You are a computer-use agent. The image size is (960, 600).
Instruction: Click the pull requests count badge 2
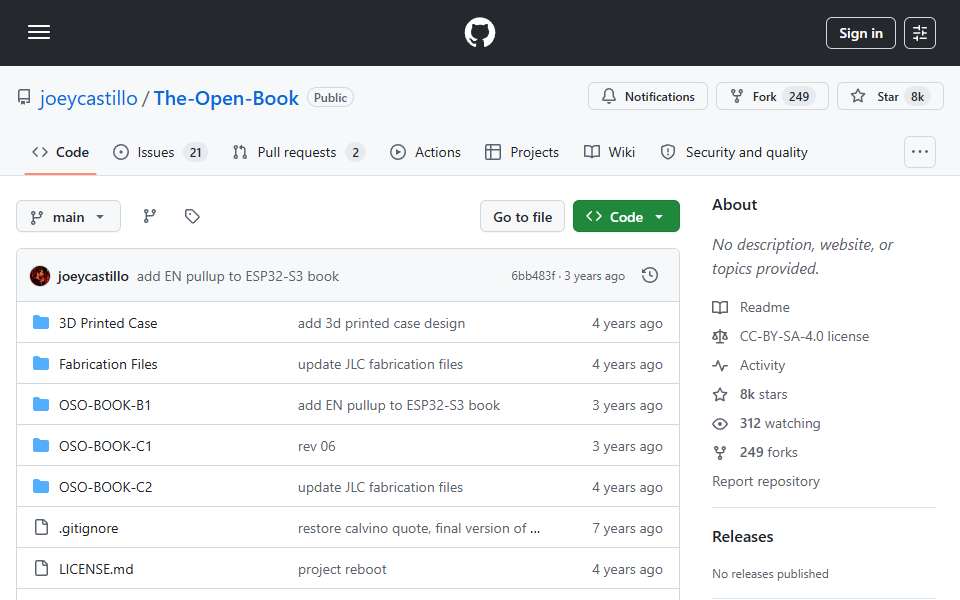click(355, 152)
